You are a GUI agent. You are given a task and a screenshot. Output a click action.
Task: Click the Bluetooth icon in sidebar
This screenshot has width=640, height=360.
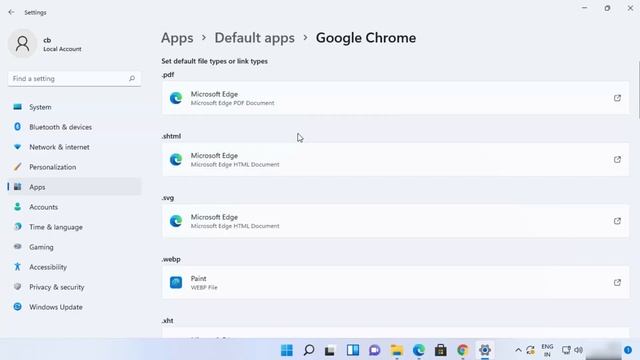tap(17, 127)
